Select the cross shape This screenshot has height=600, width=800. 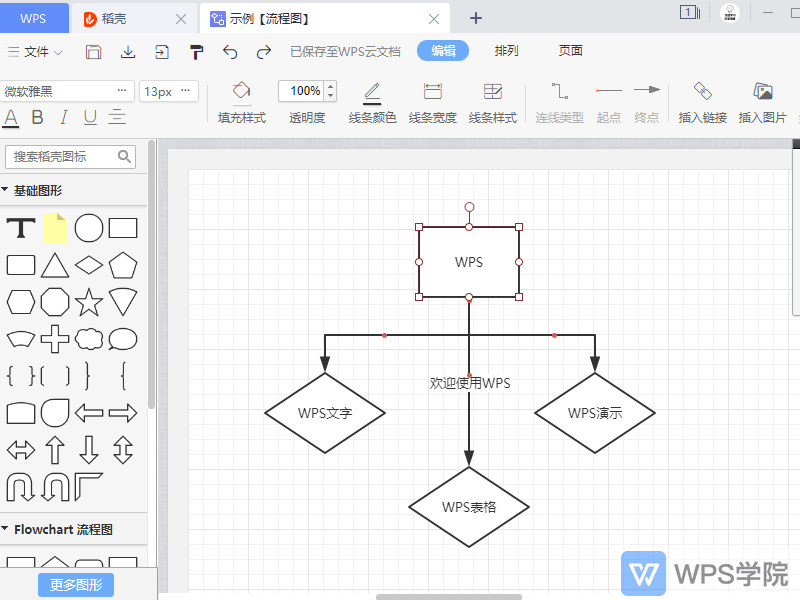pyautogui.click(x=55, y=339)
